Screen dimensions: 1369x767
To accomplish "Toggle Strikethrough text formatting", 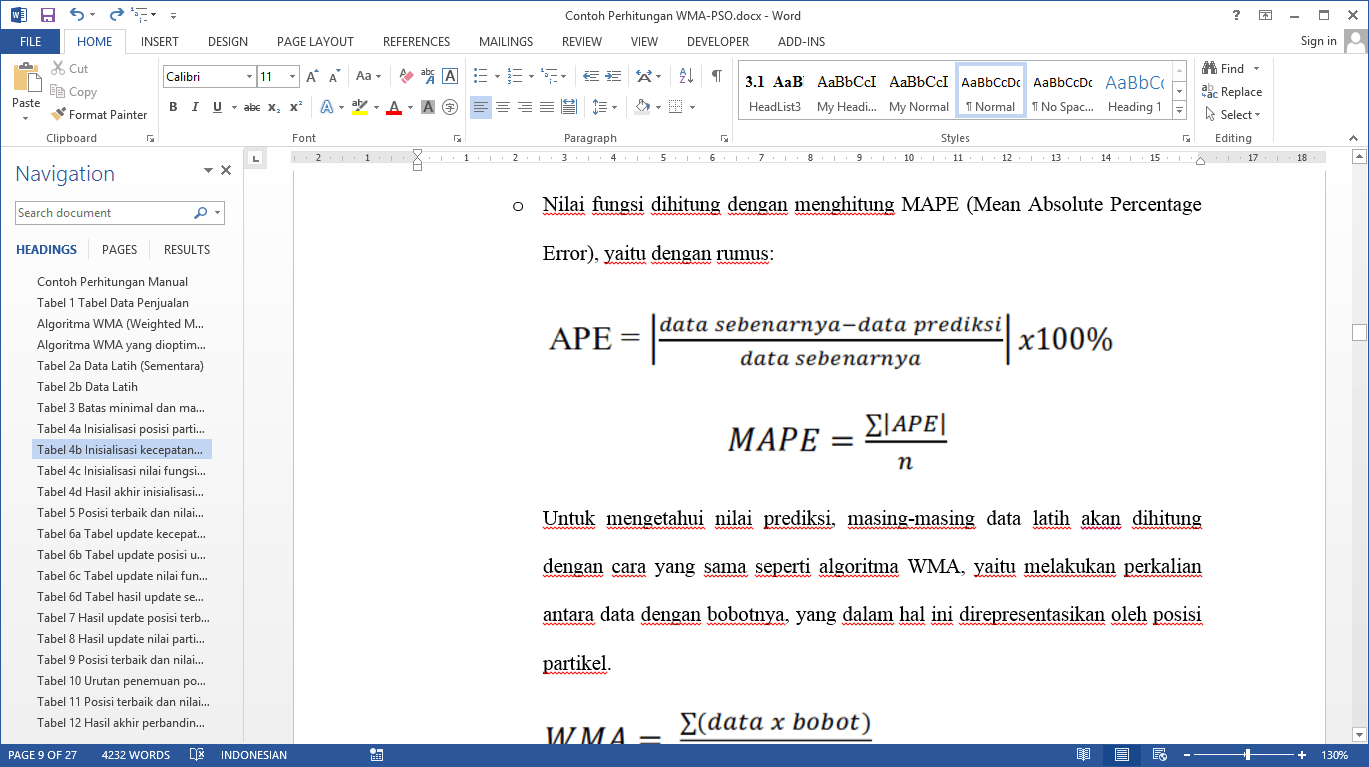I will 251,107.
